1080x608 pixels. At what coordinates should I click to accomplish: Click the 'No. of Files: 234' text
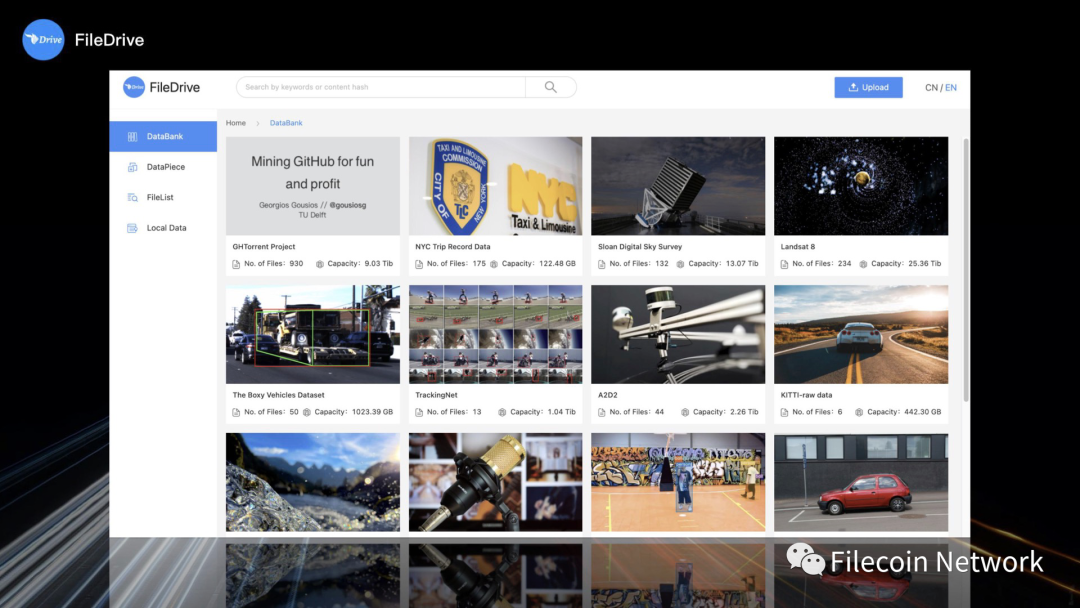click(x=822, y=264)
